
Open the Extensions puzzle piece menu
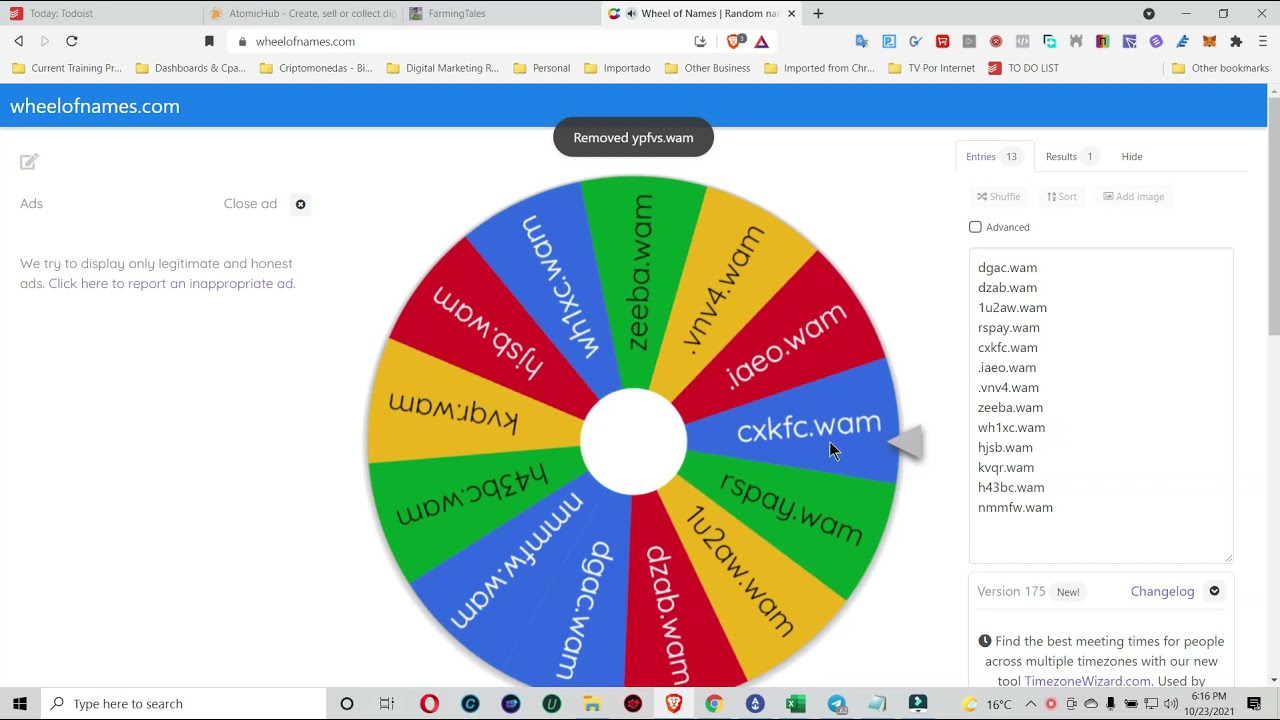click(1237, 41)
